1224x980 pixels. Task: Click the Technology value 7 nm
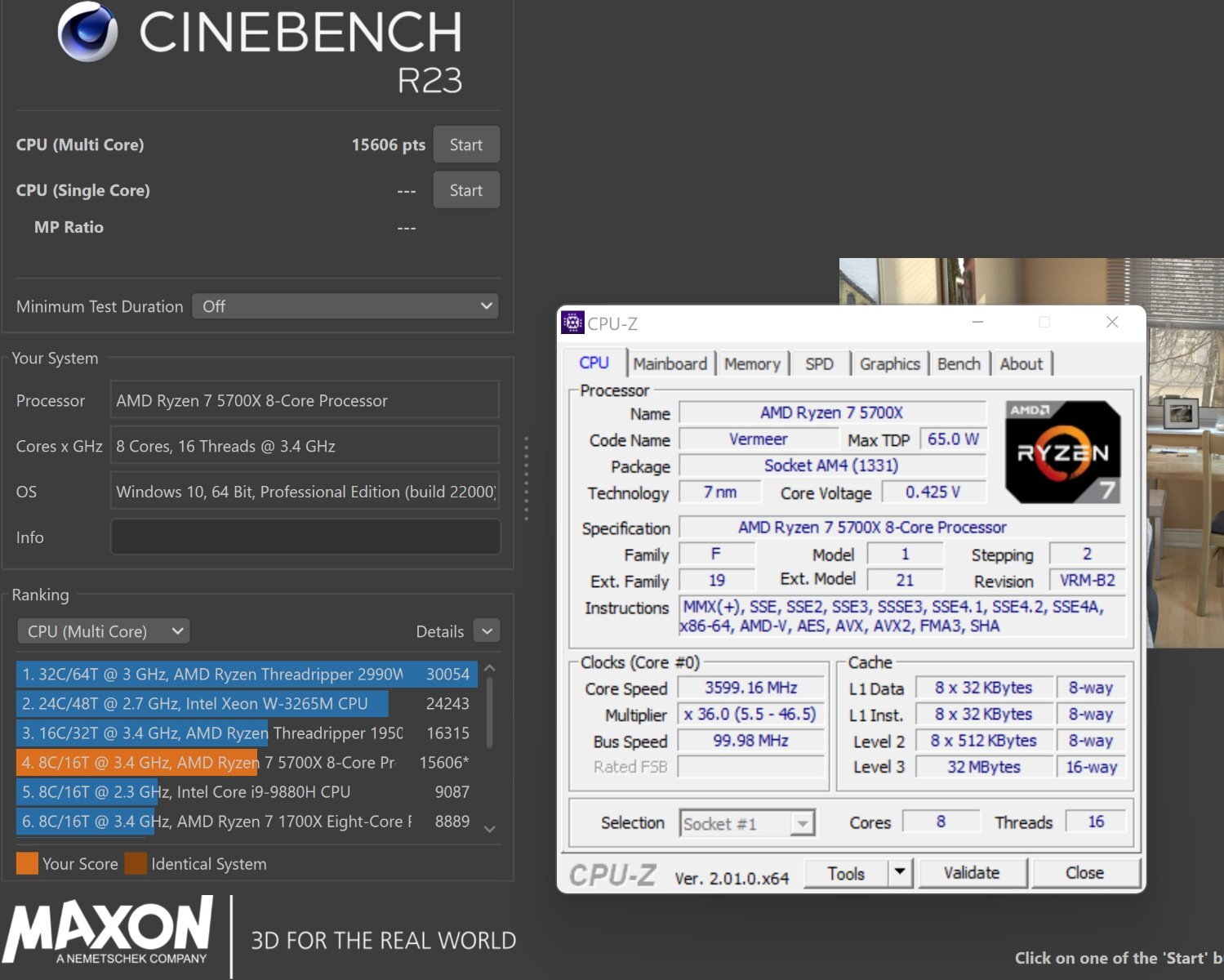click(x=720, y=492)
